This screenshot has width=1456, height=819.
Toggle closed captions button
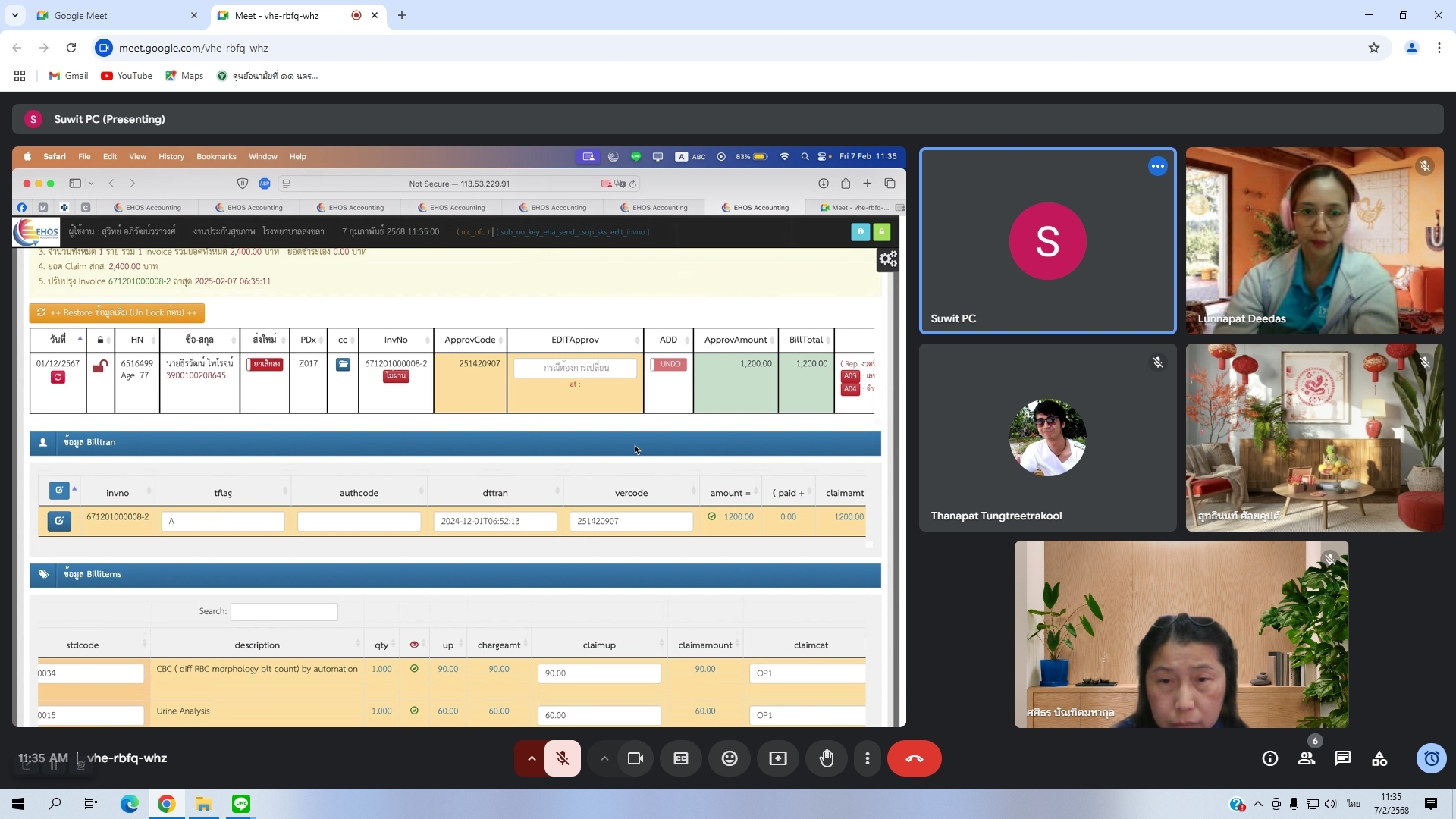point(681,758)
